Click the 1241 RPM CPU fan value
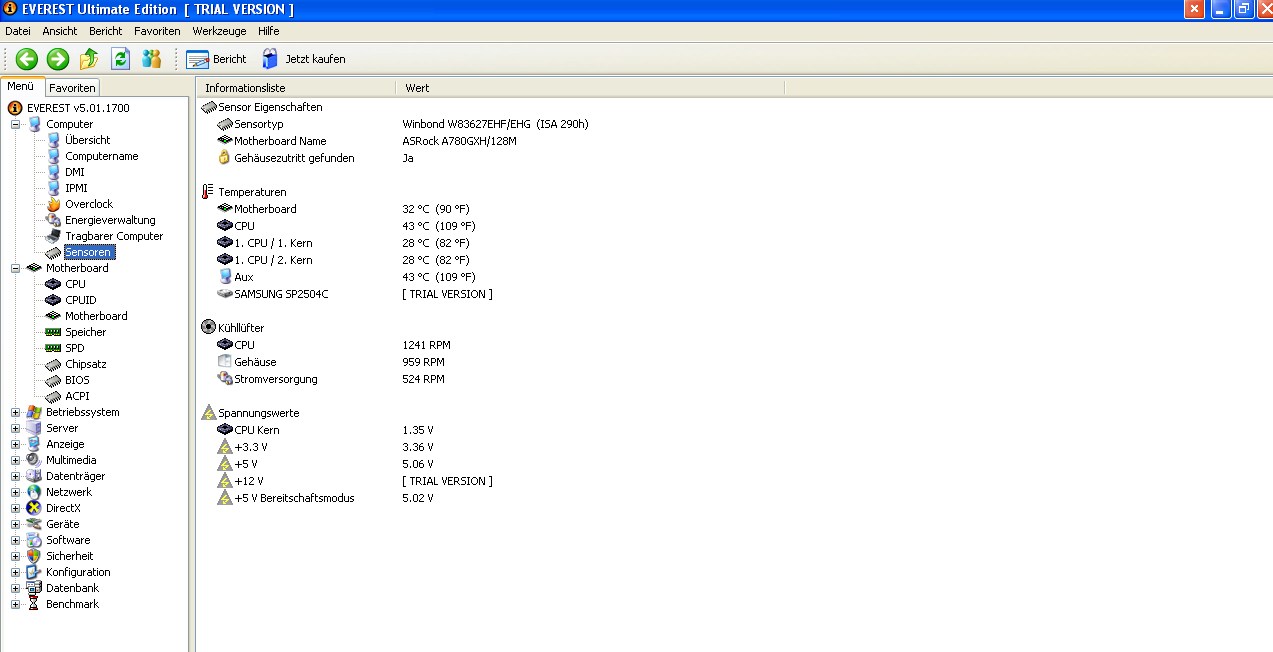The height and width of the screenshot is (652, 1273). click(x=427, y=345)
